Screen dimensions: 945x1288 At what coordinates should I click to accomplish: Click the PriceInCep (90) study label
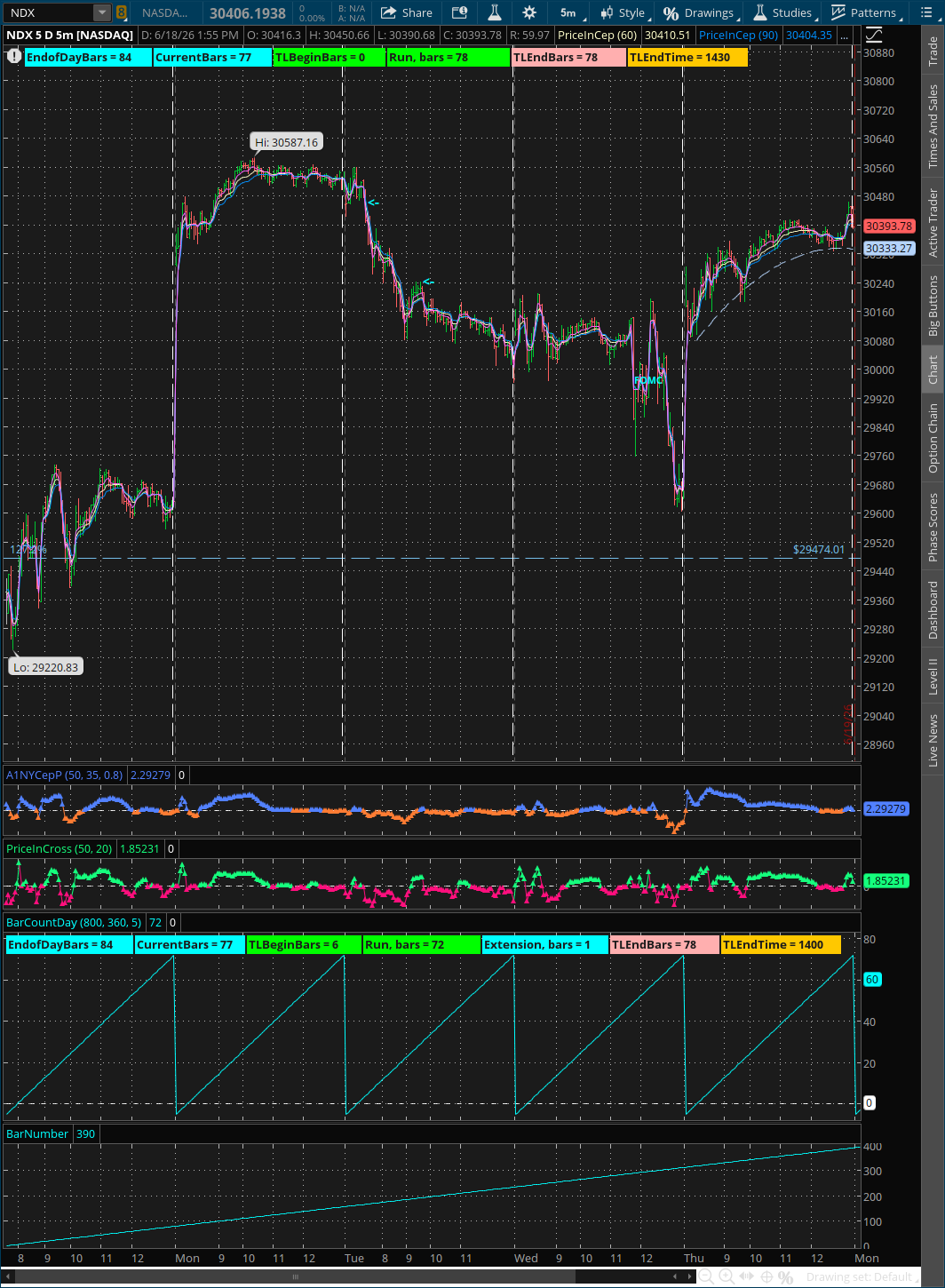click(738, 35)
